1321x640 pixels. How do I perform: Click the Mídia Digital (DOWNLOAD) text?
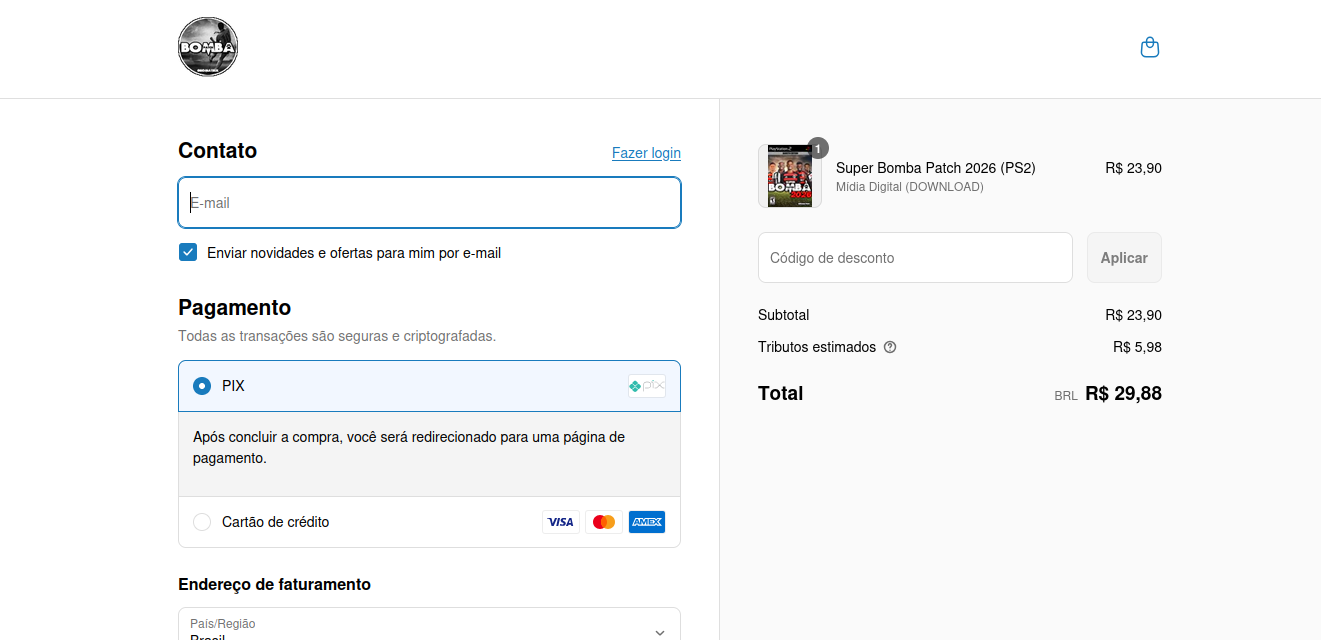click(x=910, y=187)
